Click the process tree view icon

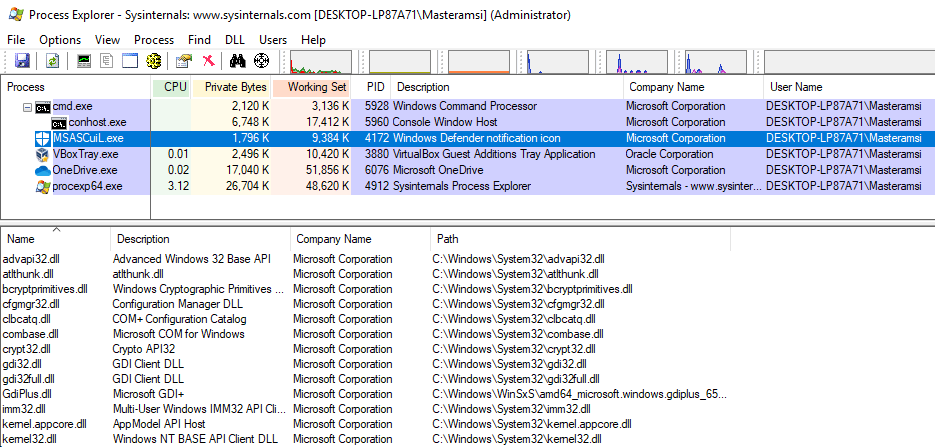107,61
